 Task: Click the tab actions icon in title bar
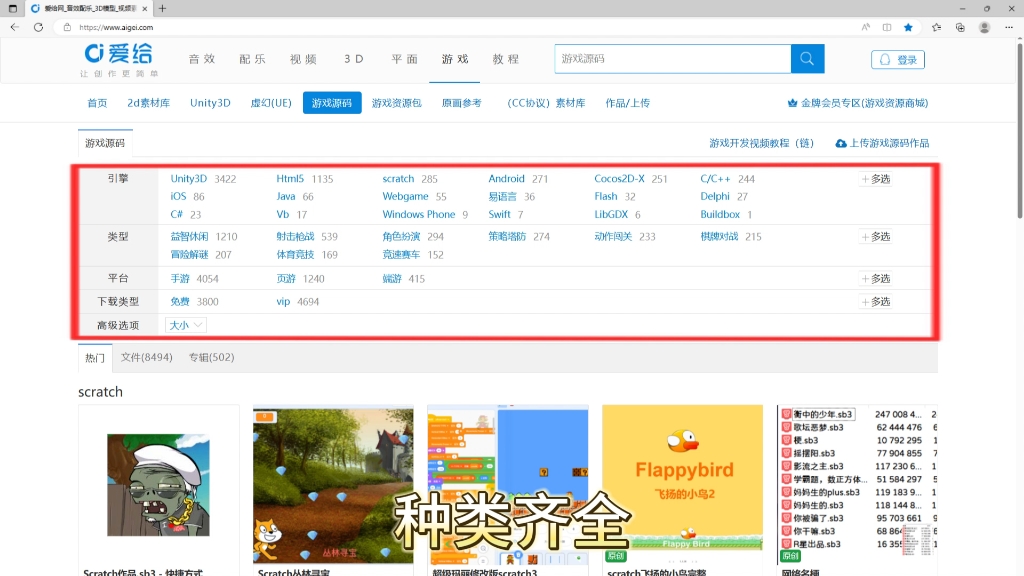tap(12, 8)
